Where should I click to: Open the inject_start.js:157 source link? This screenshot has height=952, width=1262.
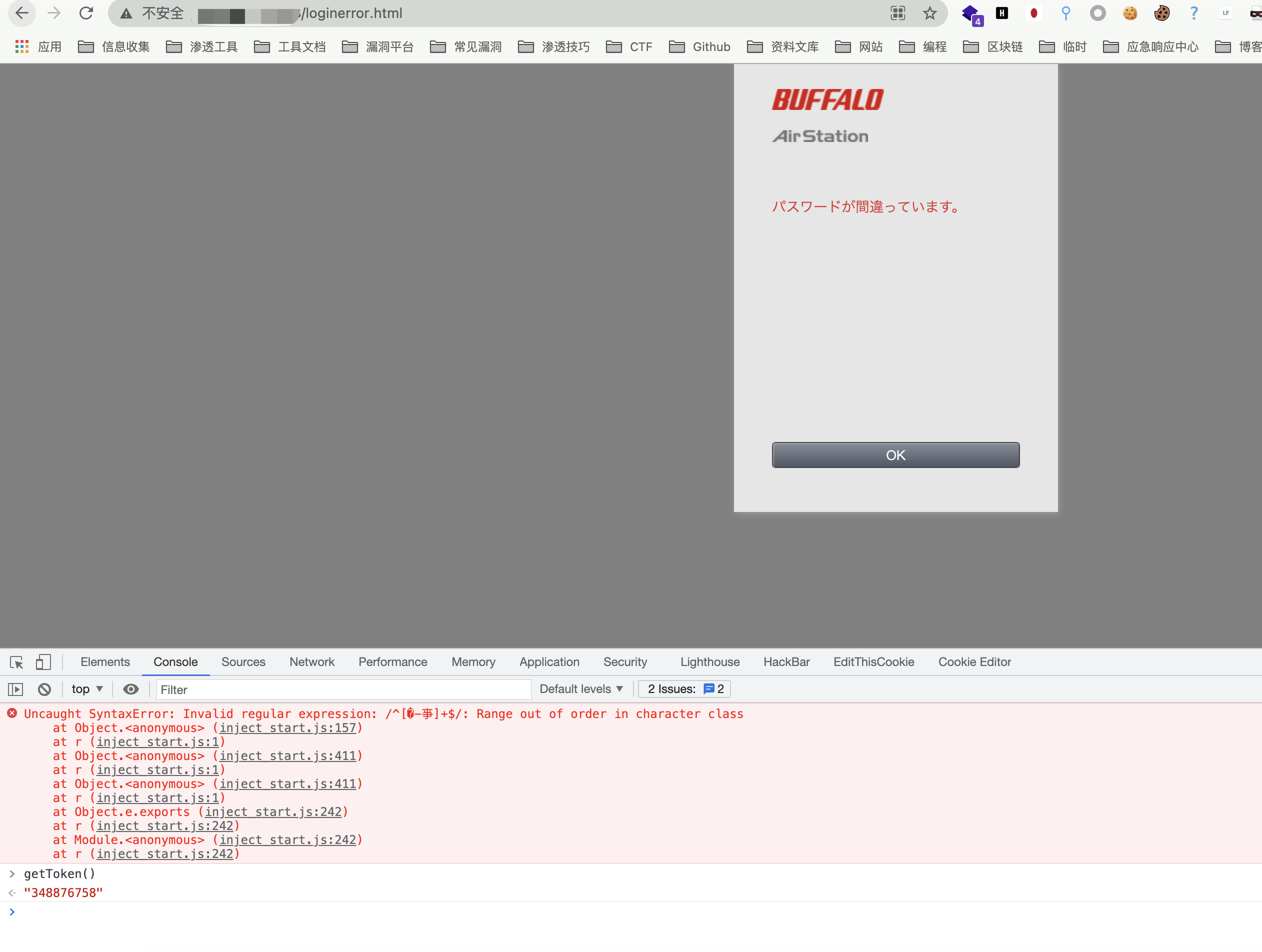coord(288,728)
